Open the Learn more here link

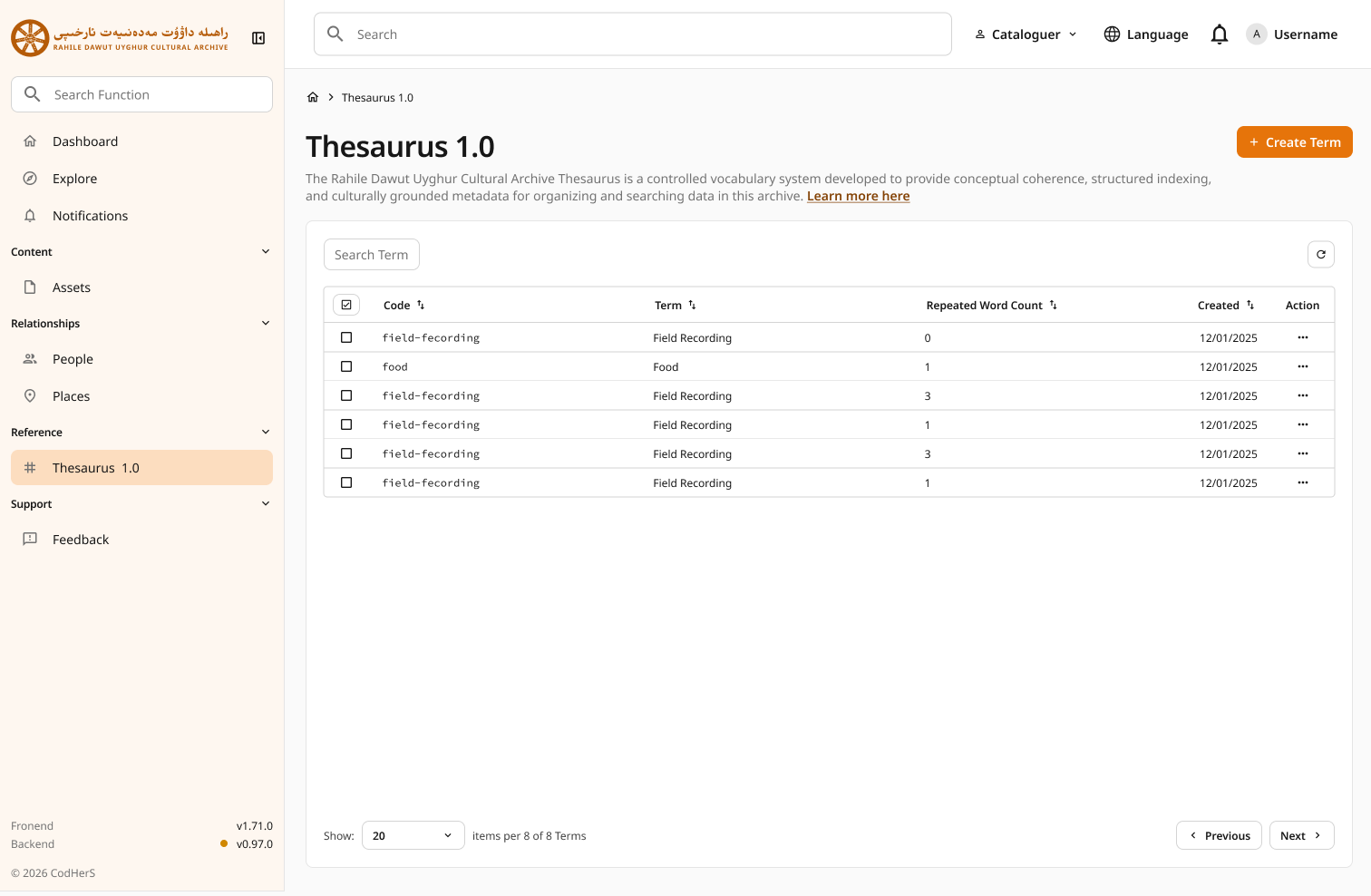pos(858,196)
